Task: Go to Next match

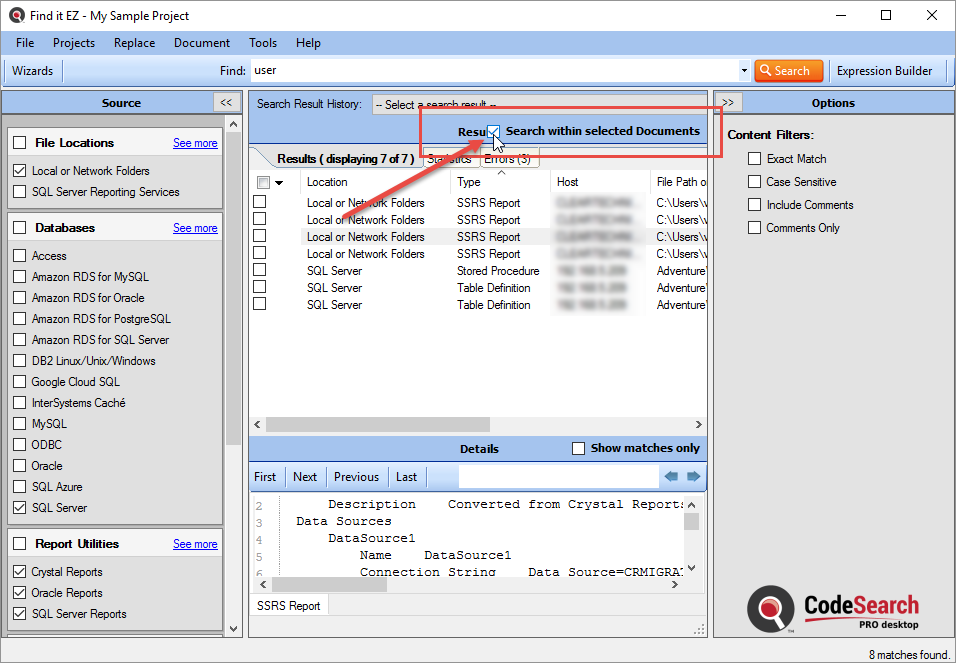Action: [305, 477]
